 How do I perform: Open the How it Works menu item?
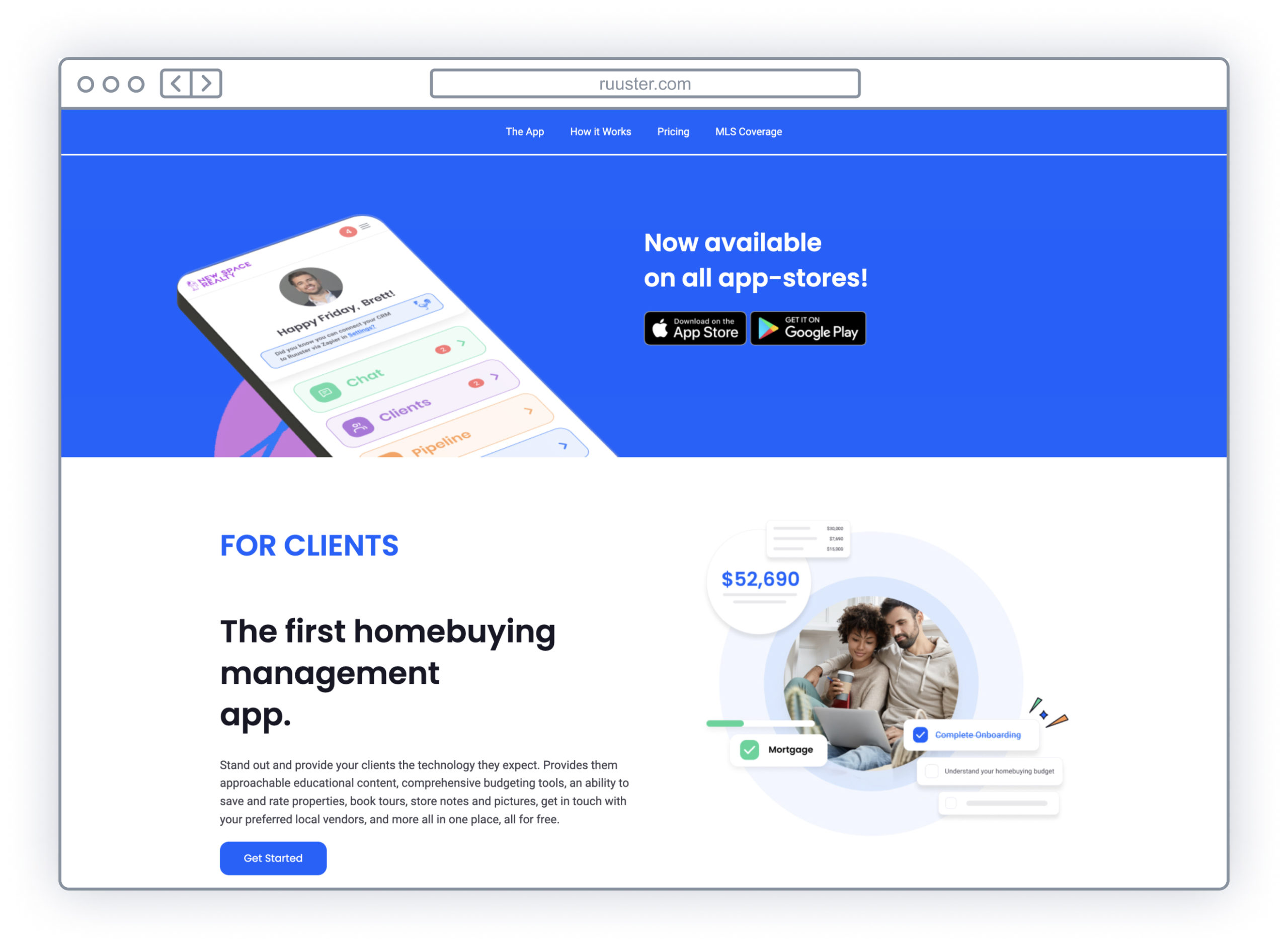(600, 132)
